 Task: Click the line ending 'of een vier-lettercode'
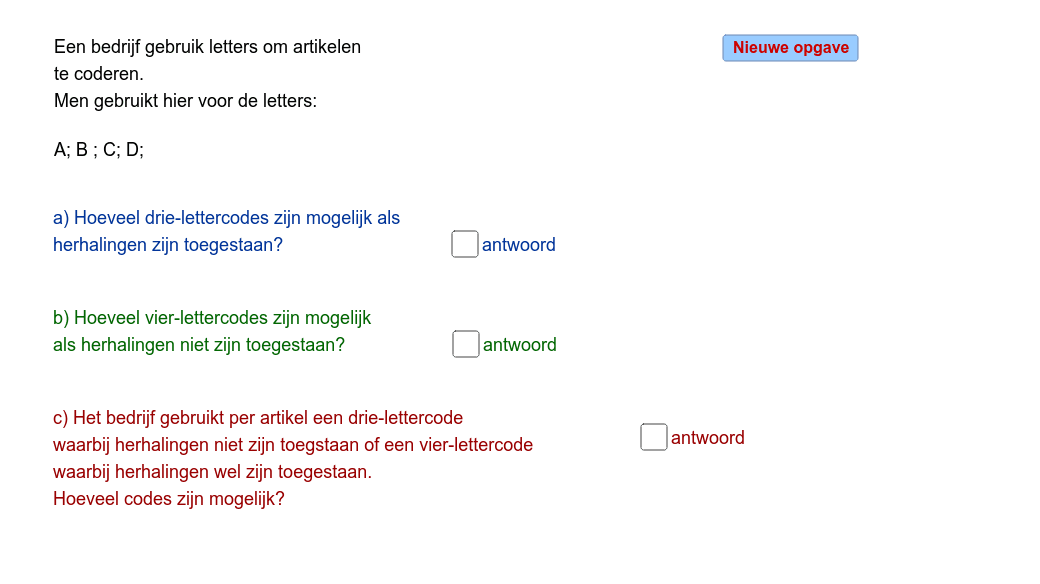point(292,445)
